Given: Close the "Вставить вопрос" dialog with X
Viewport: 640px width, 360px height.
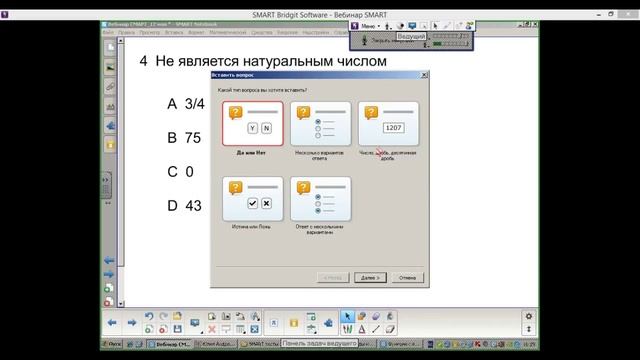Looking at the screenshot, I should coord(424,75).
